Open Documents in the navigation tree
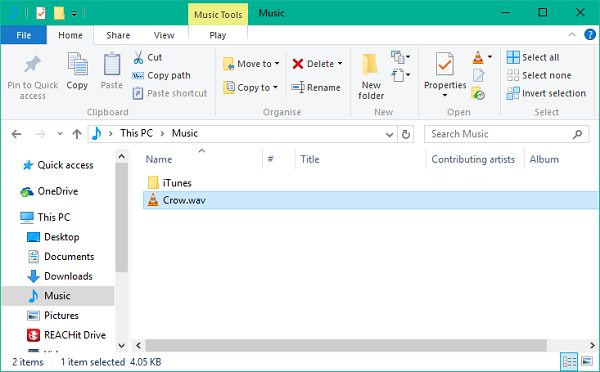The image size is (600, 372). 61,256
